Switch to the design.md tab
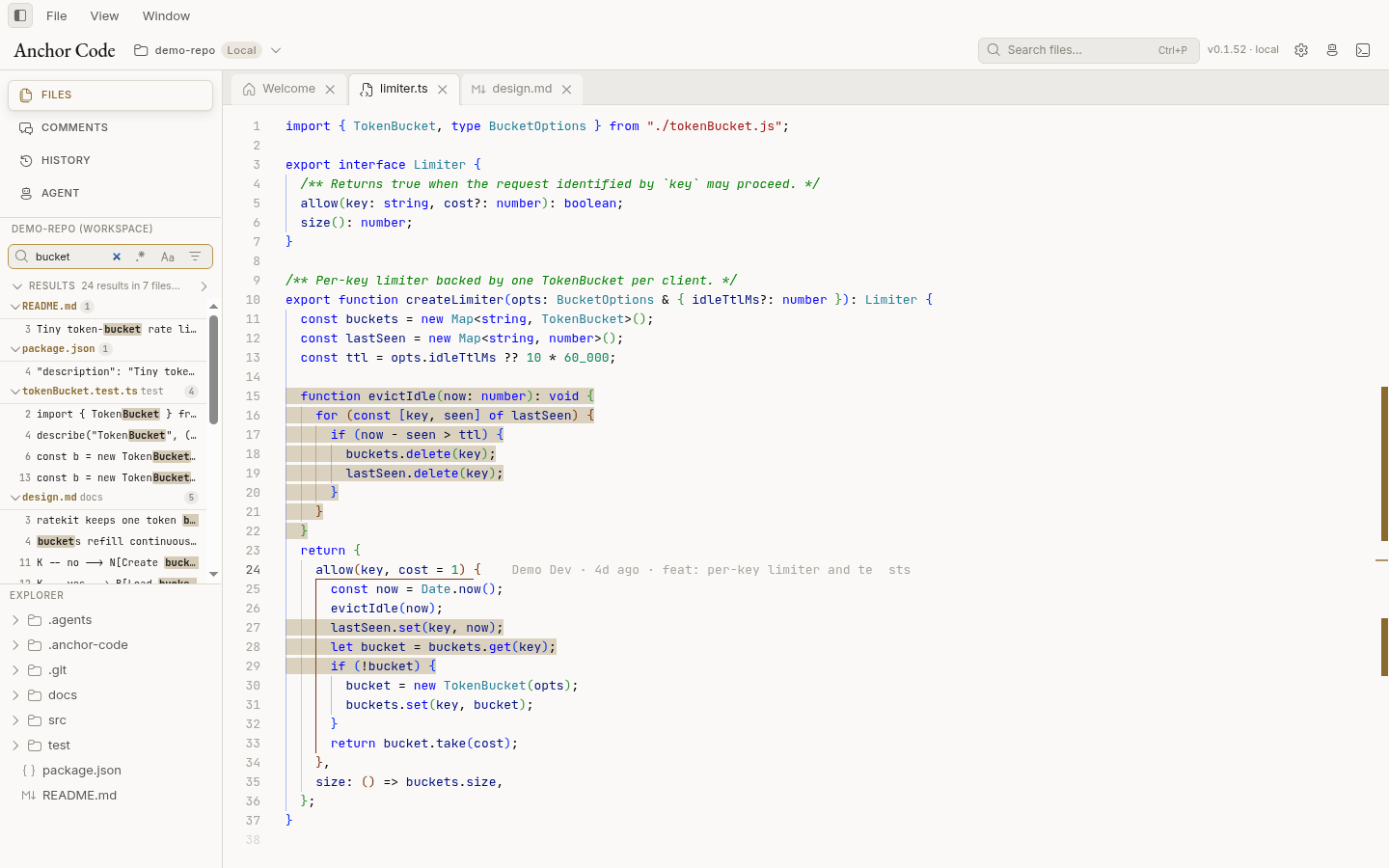Image resolution: width=1389 pixels, height=868 pixels. (522, 89)
